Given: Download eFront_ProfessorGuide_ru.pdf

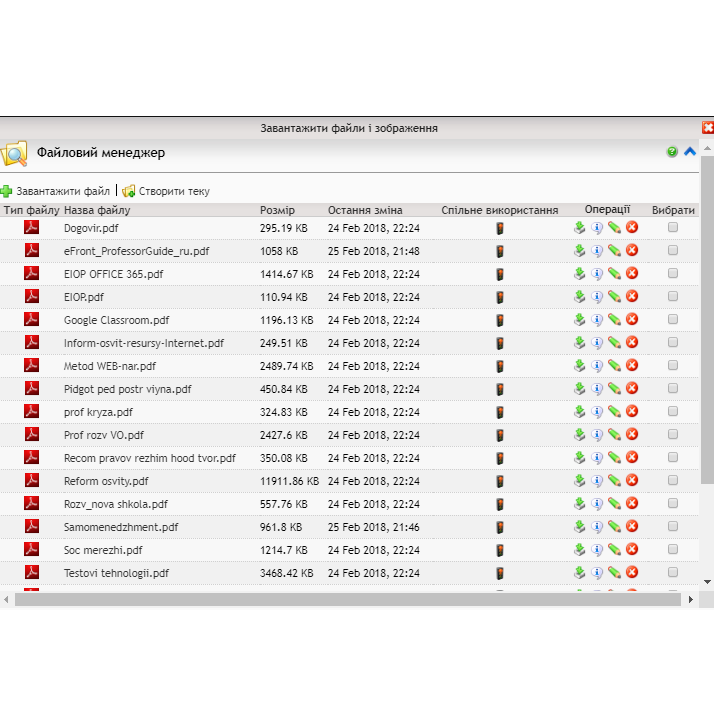Looking at the screenshot, I should point(579,250).
